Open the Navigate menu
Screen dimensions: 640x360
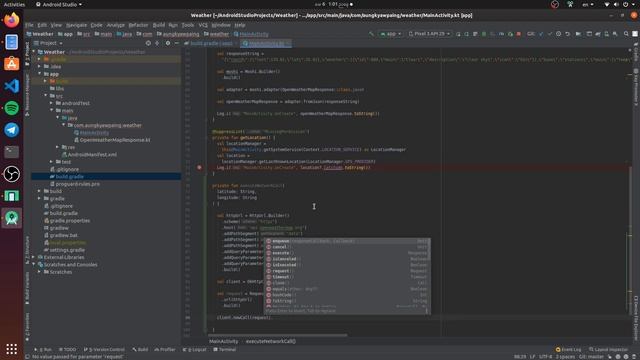tap(76, 25)
